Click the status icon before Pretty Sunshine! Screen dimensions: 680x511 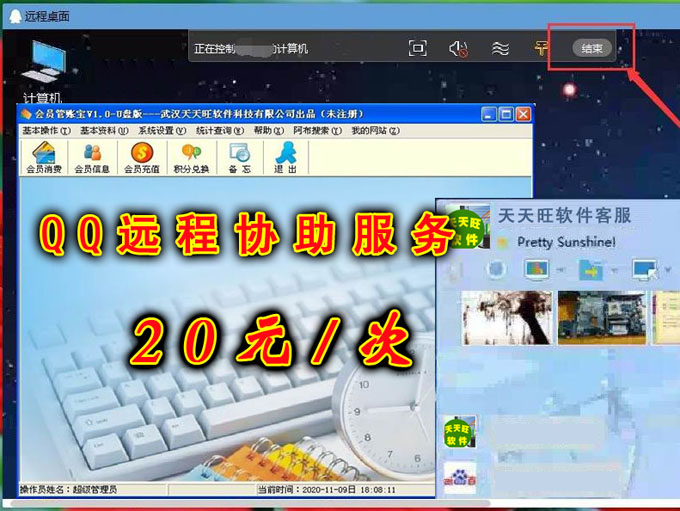click(x=503, y=242)
